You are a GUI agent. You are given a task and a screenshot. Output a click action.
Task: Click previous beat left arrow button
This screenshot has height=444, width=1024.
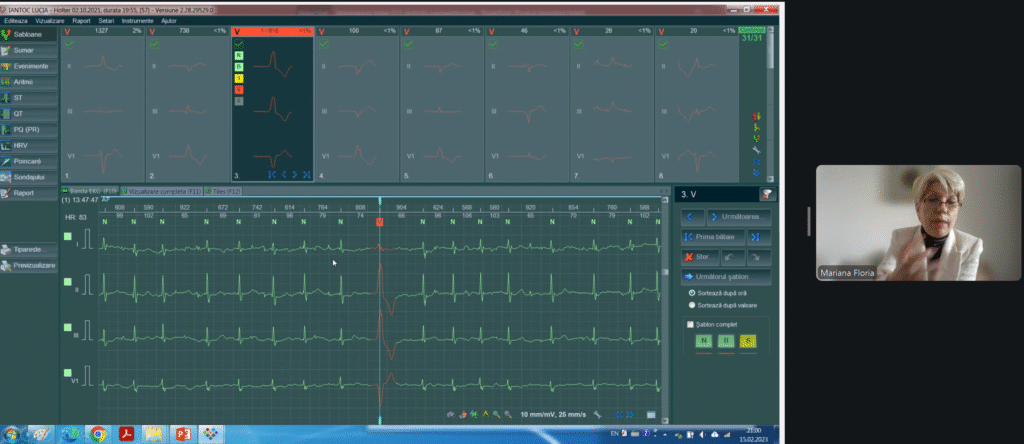click(x=689, y=217)
